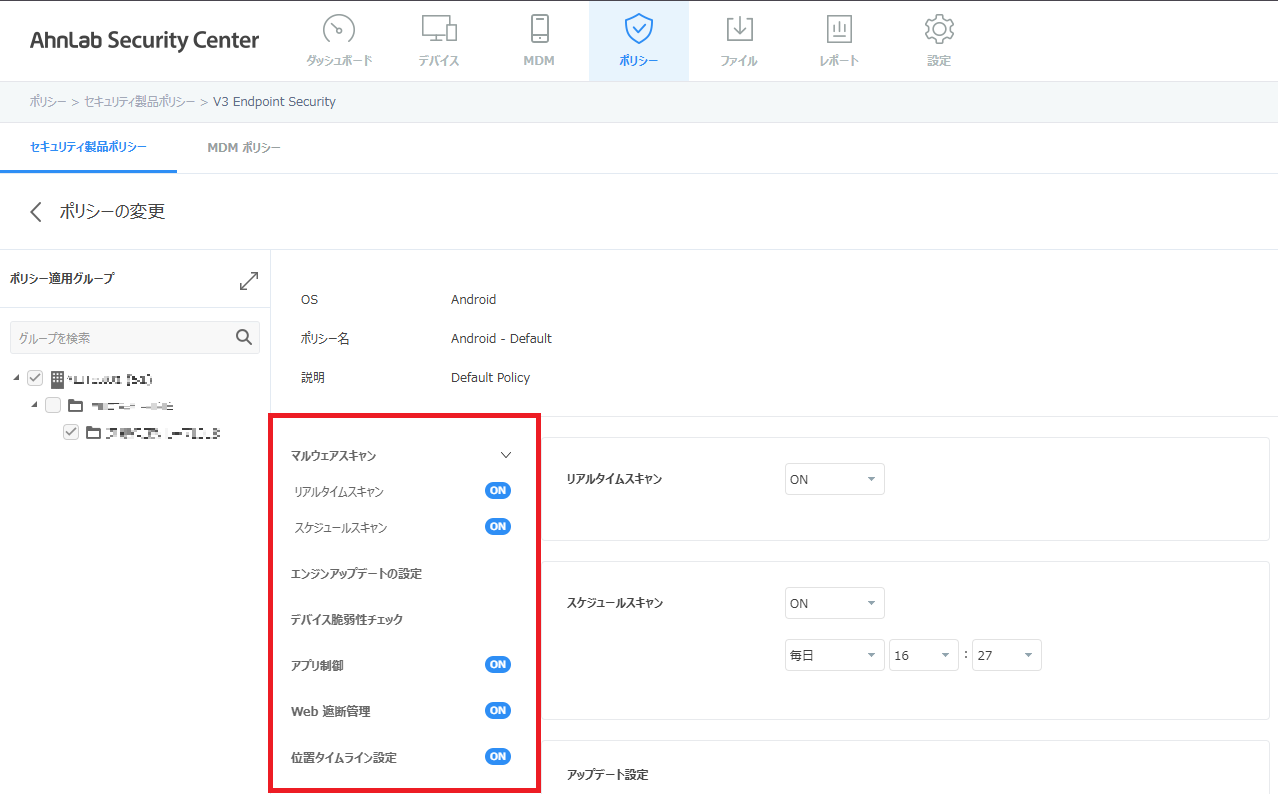Screen dimensions: 1278x794
Task: Open the 毎日 frequency dropdown
Action: click(x=835, y=655)
